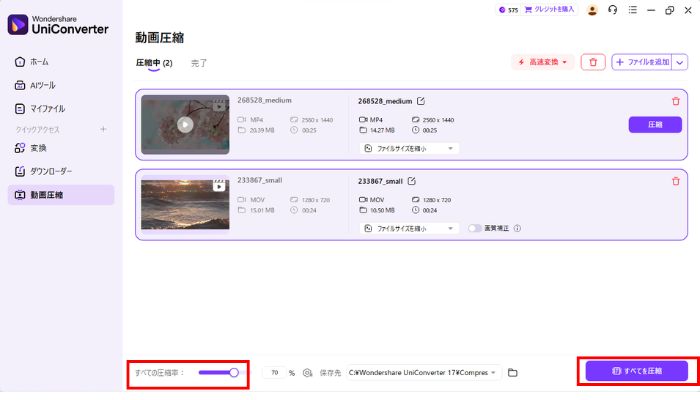The image size is (700, 400).
Task: Expand 高速変換 dropdown
Action: [x=543, y=62]
